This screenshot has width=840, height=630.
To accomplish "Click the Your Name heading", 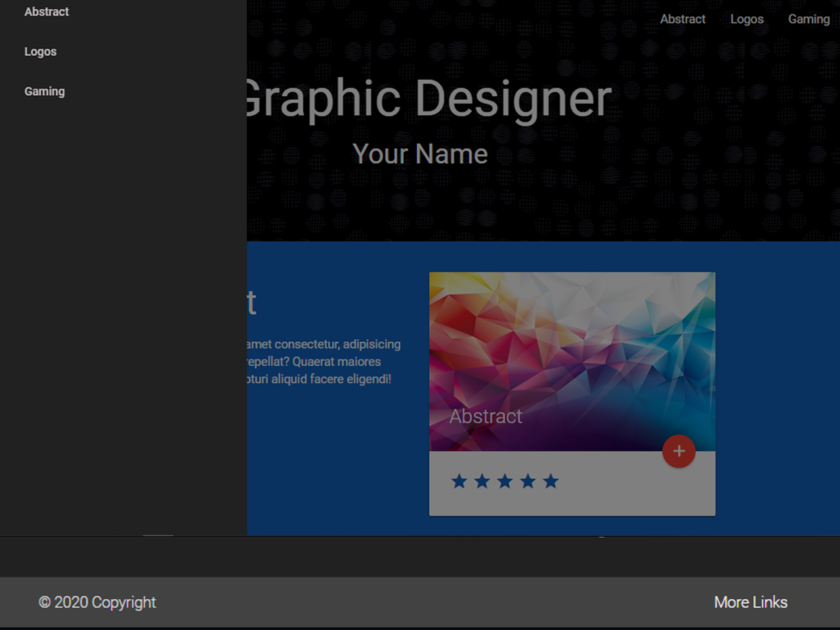I will point(420,153).
